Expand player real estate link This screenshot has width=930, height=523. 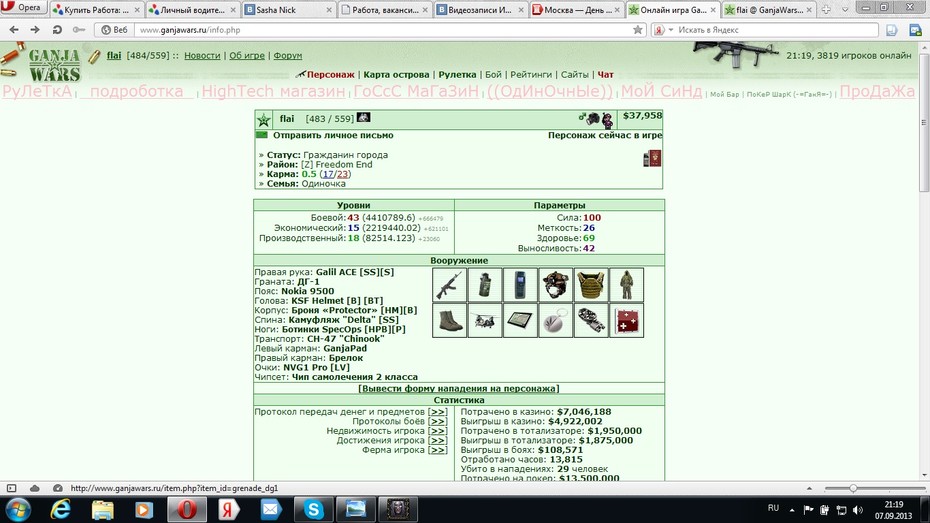point(438,430)
